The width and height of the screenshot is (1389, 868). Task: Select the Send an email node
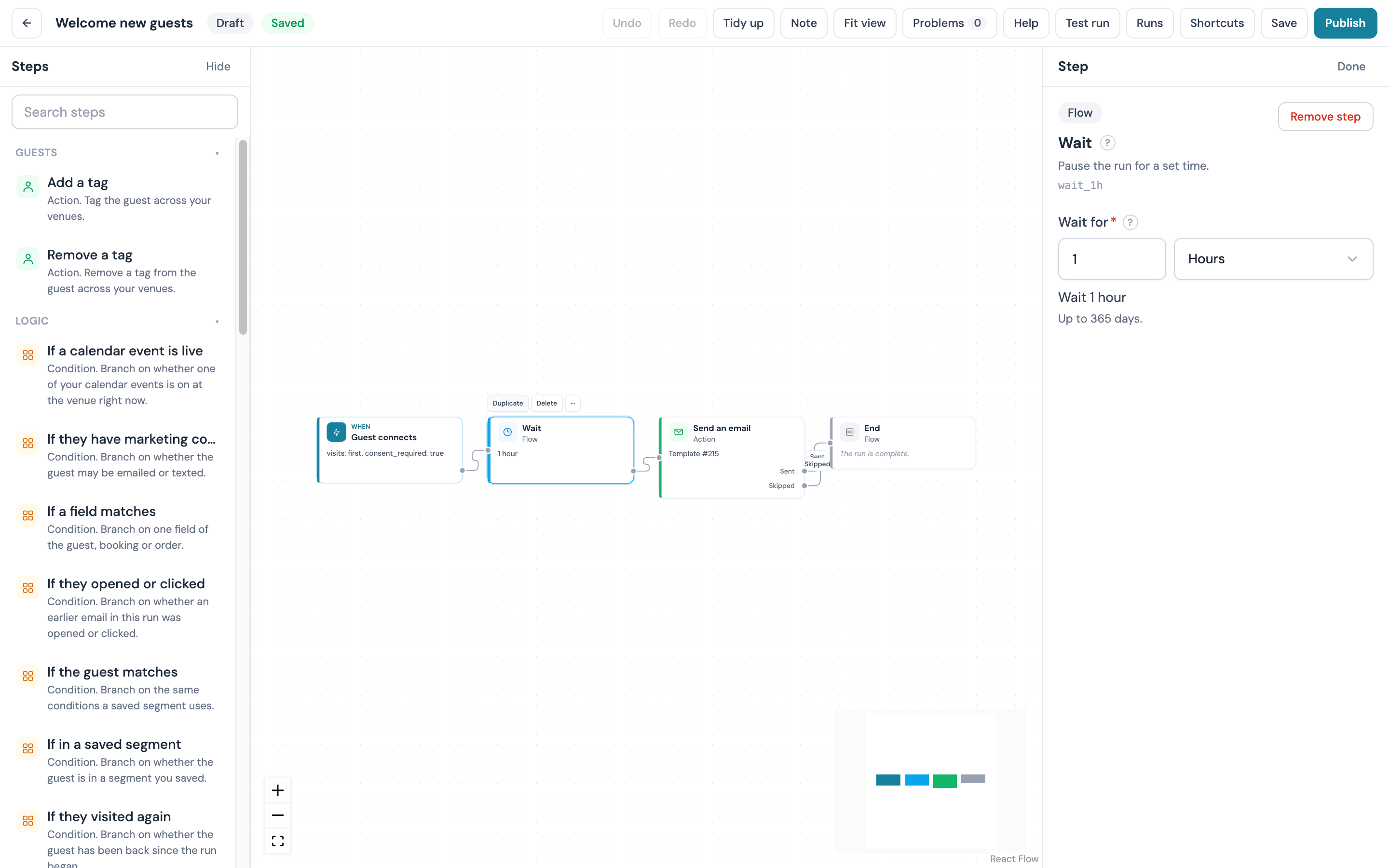(x=732, y=458)
